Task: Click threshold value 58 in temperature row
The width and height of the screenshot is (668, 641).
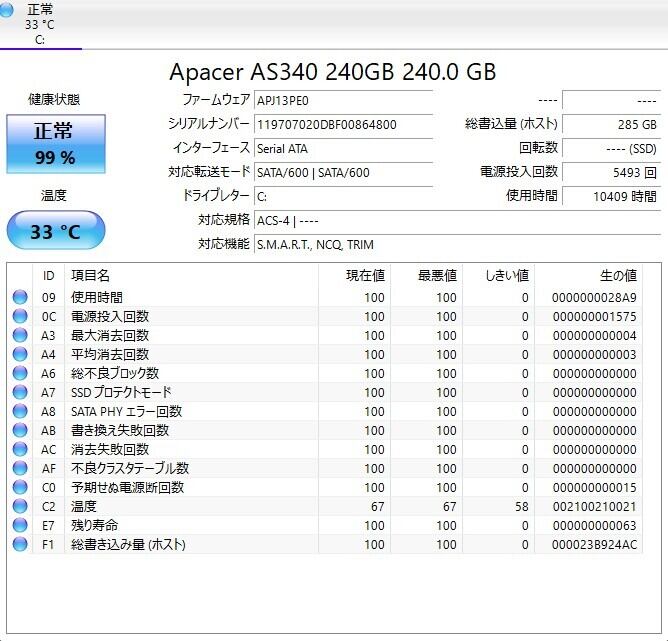Action: (521, 506)
